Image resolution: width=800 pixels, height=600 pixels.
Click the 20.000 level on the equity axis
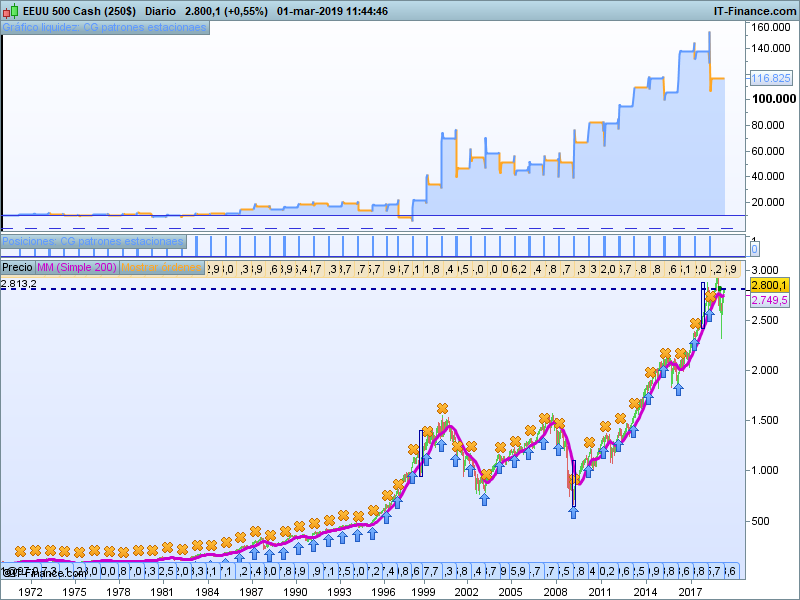point(767,202)
